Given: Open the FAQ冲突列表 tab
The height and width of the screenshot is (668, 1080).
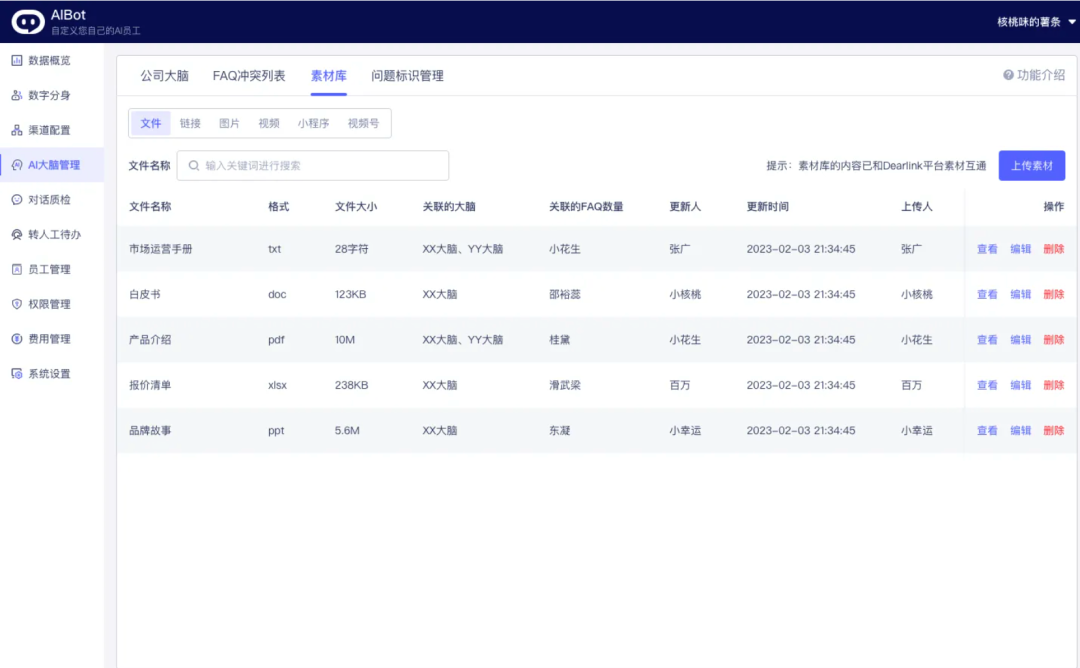Looking at the screenshot, I should [249, 76].
